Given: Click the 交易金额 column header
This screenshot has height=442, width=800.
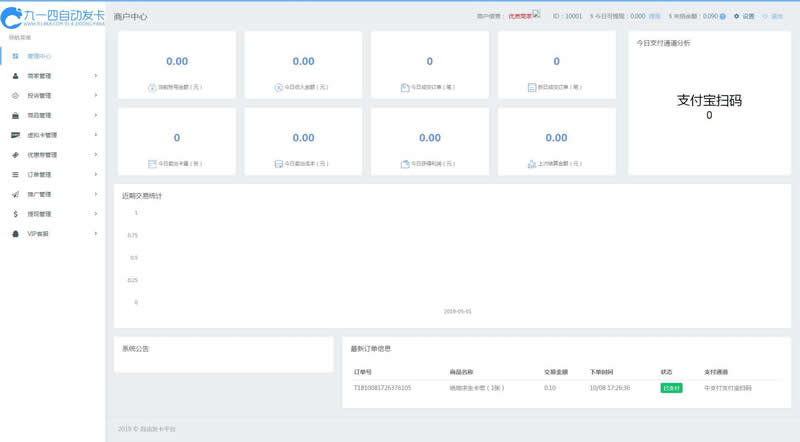Looking at the screenshot, I should tap(556, 372).
